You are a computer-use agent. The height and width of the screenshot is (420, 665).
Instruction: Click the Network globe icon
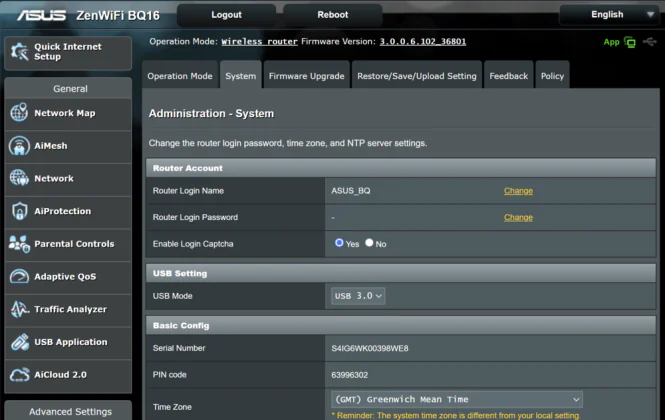(19, 178)
